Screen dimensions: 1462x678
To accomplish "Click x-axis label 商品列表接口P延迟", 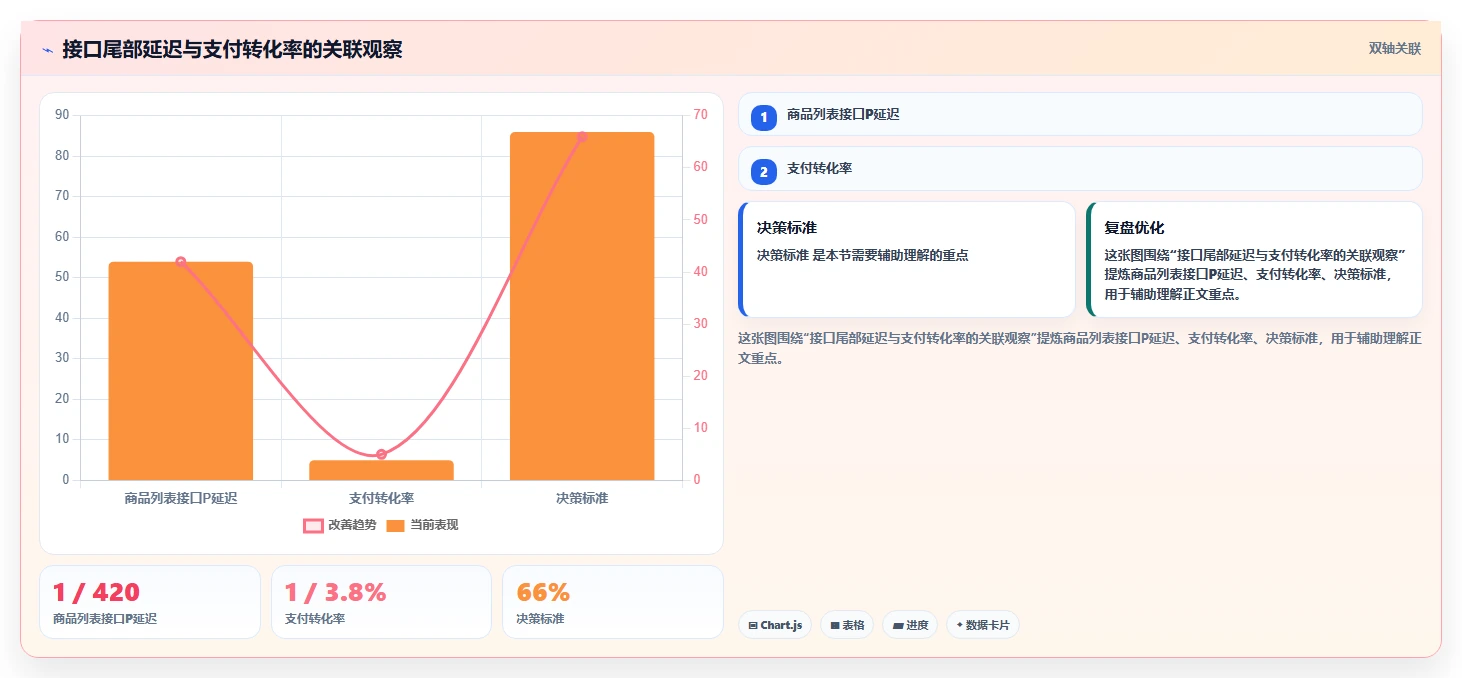I will click(x=181, y=498).
